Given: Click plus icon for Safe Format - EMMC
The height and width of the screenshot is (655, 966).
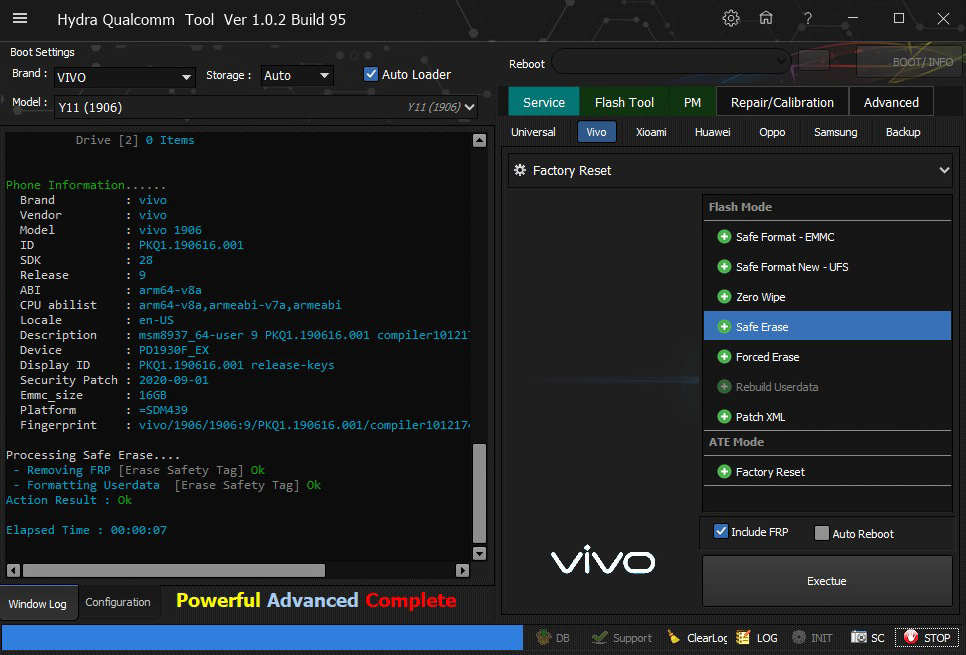Looking at the screenshot, I should (x=724, y=237).
